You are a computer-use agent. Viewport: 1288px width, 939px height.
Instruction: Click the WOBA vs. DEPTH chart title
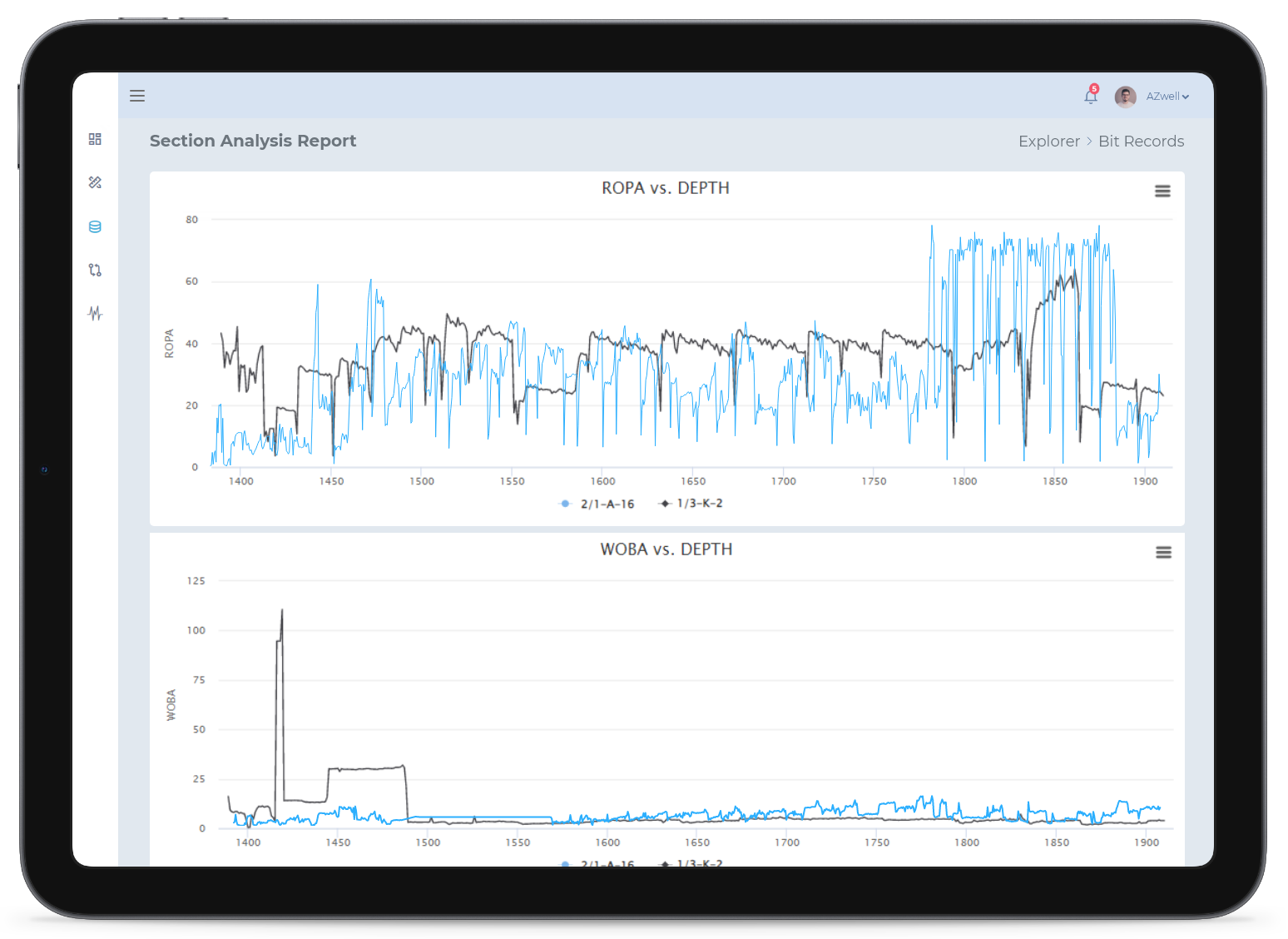point(666,549)
